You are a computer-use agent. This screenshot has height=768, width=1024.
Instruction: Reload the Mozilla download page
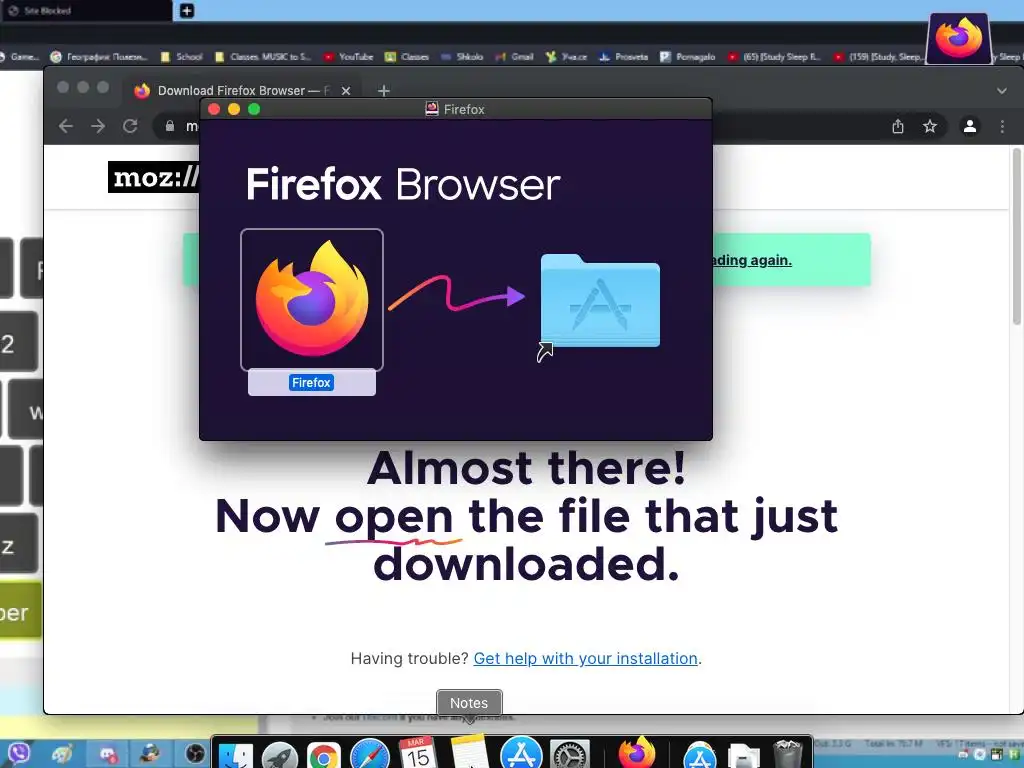(x=130, y=125)
